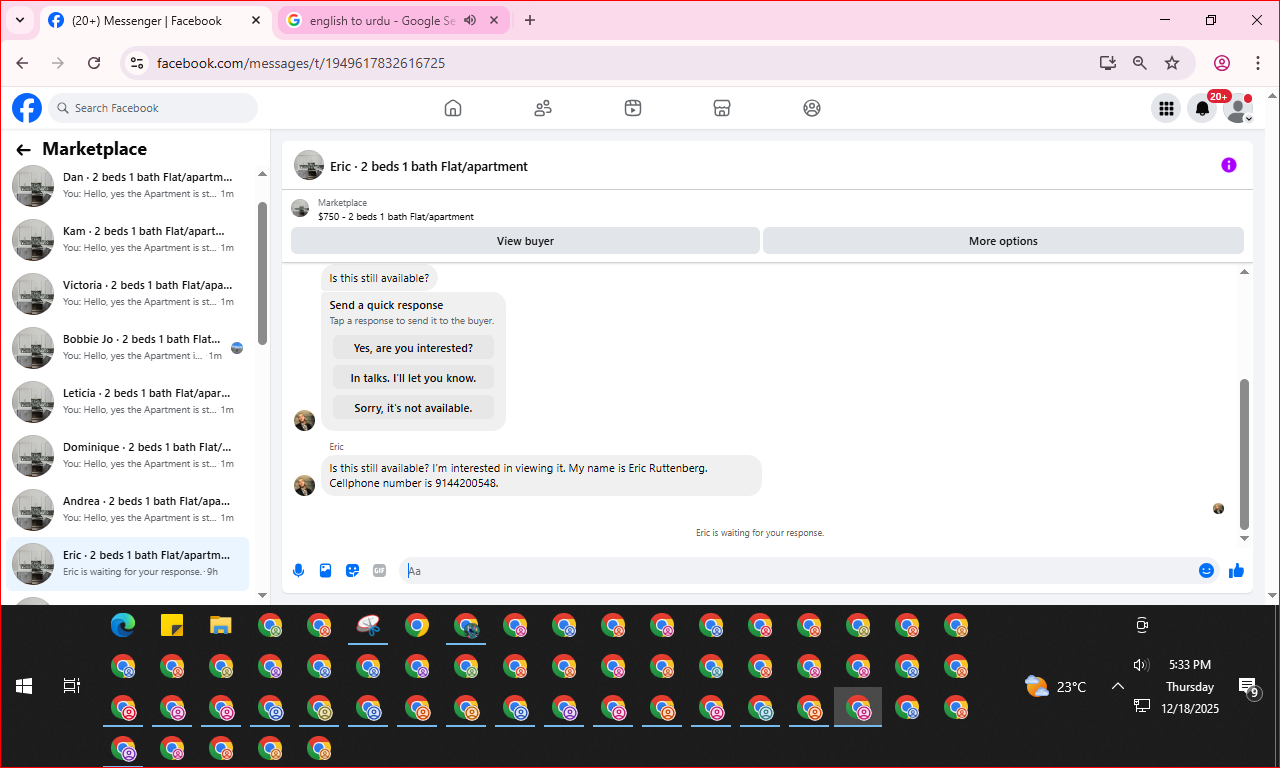Open the Reels video icon
Viewport: 1280px width, 768px height.
point(633,108)
